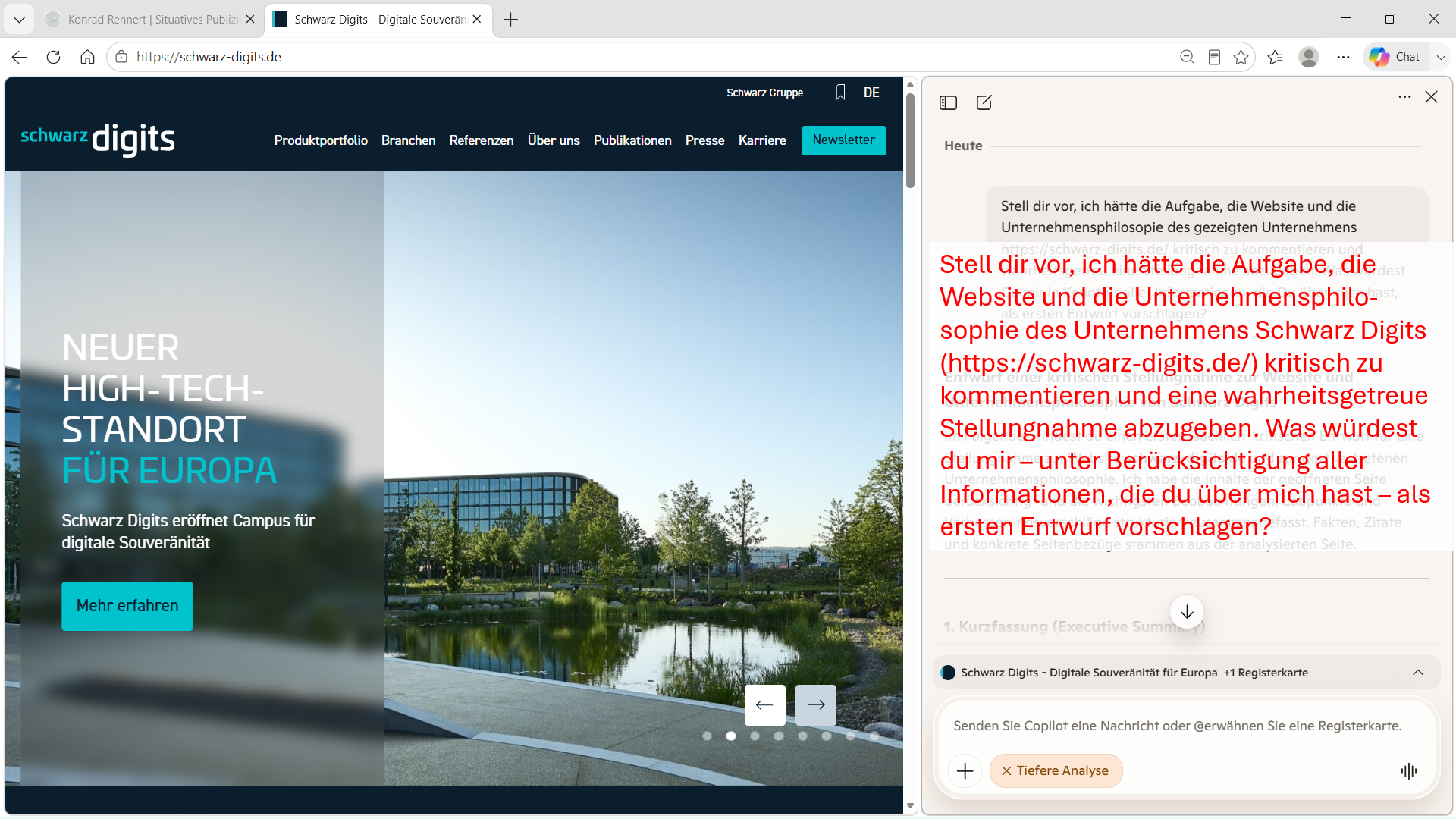Click the bookmark icon on the website
The width and height of the screenshot is (1456, 819).
840,93
